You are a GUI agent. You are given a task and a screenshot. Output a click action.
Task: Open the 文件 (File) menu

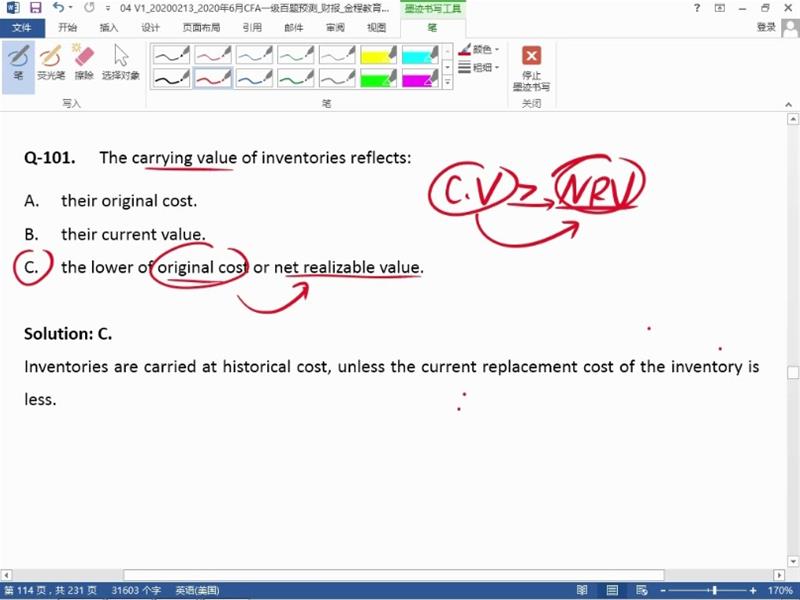coord(22,28)
